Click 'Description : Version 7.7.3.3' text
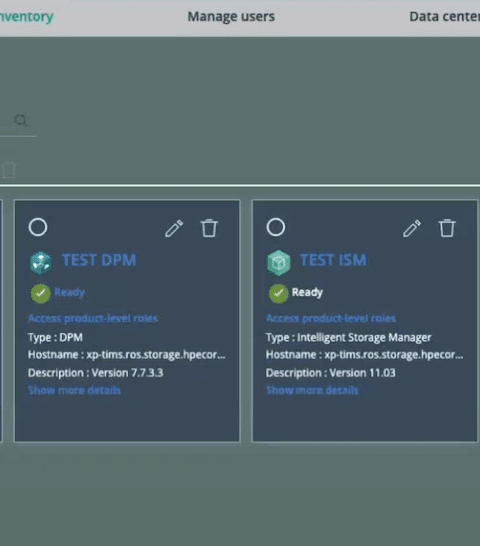The width and height of the screenshot is (480, 546). 95,373
